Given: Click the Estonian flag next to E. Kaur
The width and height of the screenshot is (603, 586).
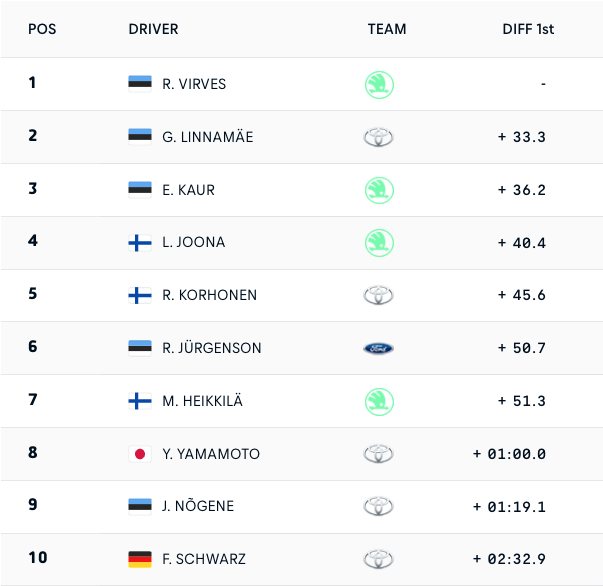Looking at the screenshot, I should click(x=140, y=189).
